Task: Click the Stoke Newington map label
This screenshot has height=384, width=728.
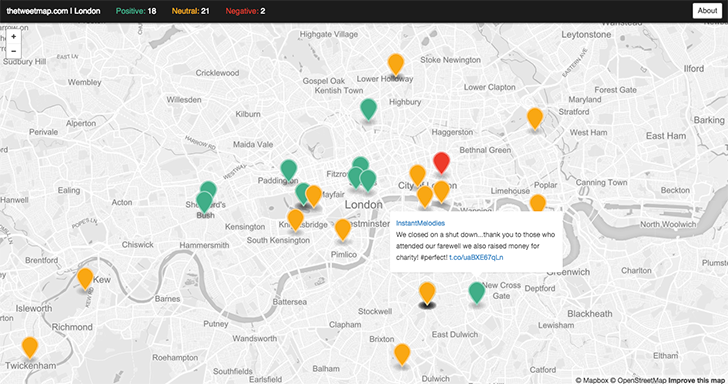Action: tap(450, 60)
